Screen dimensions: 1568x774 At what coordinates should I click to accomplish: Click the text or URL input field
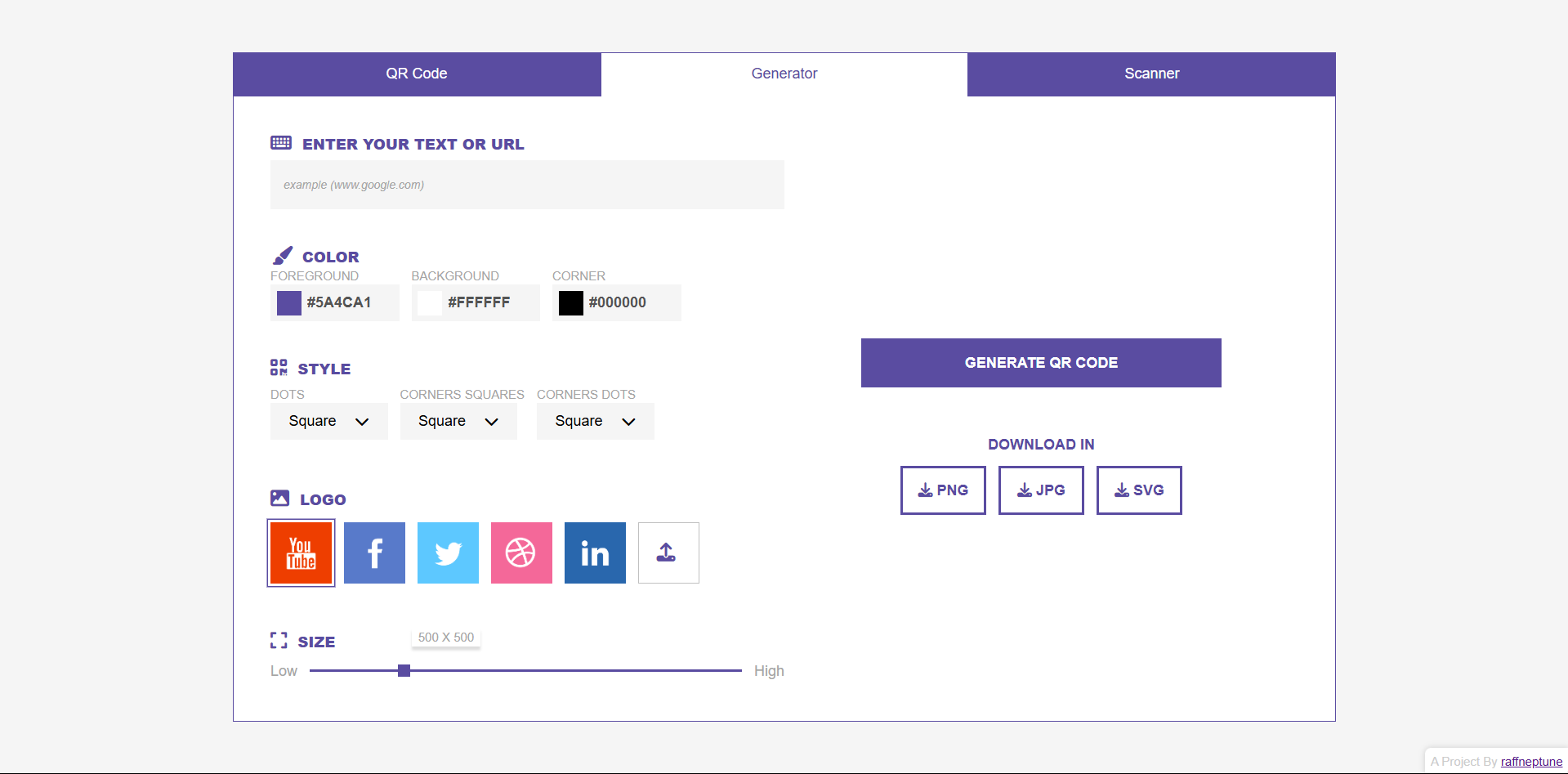pos(527,185)
